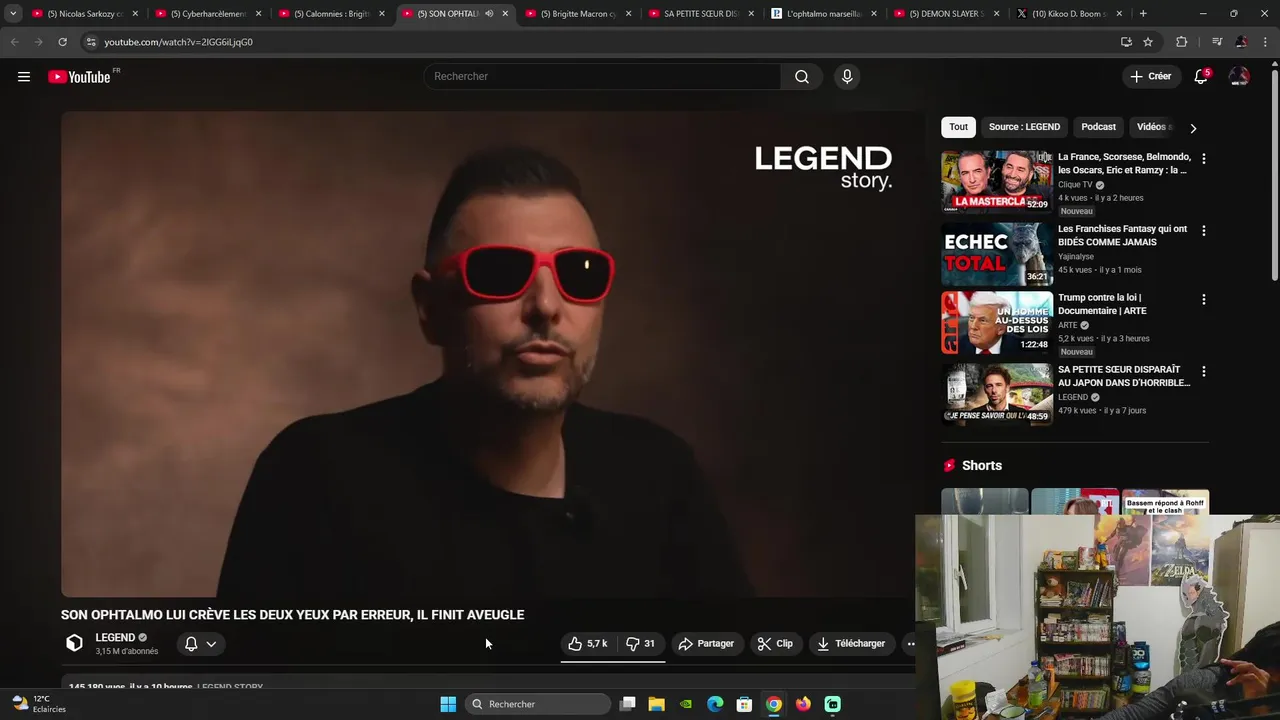Open the LEGEND channel name link
This screenshot has height=720, width=1280.
coord(115,638)
